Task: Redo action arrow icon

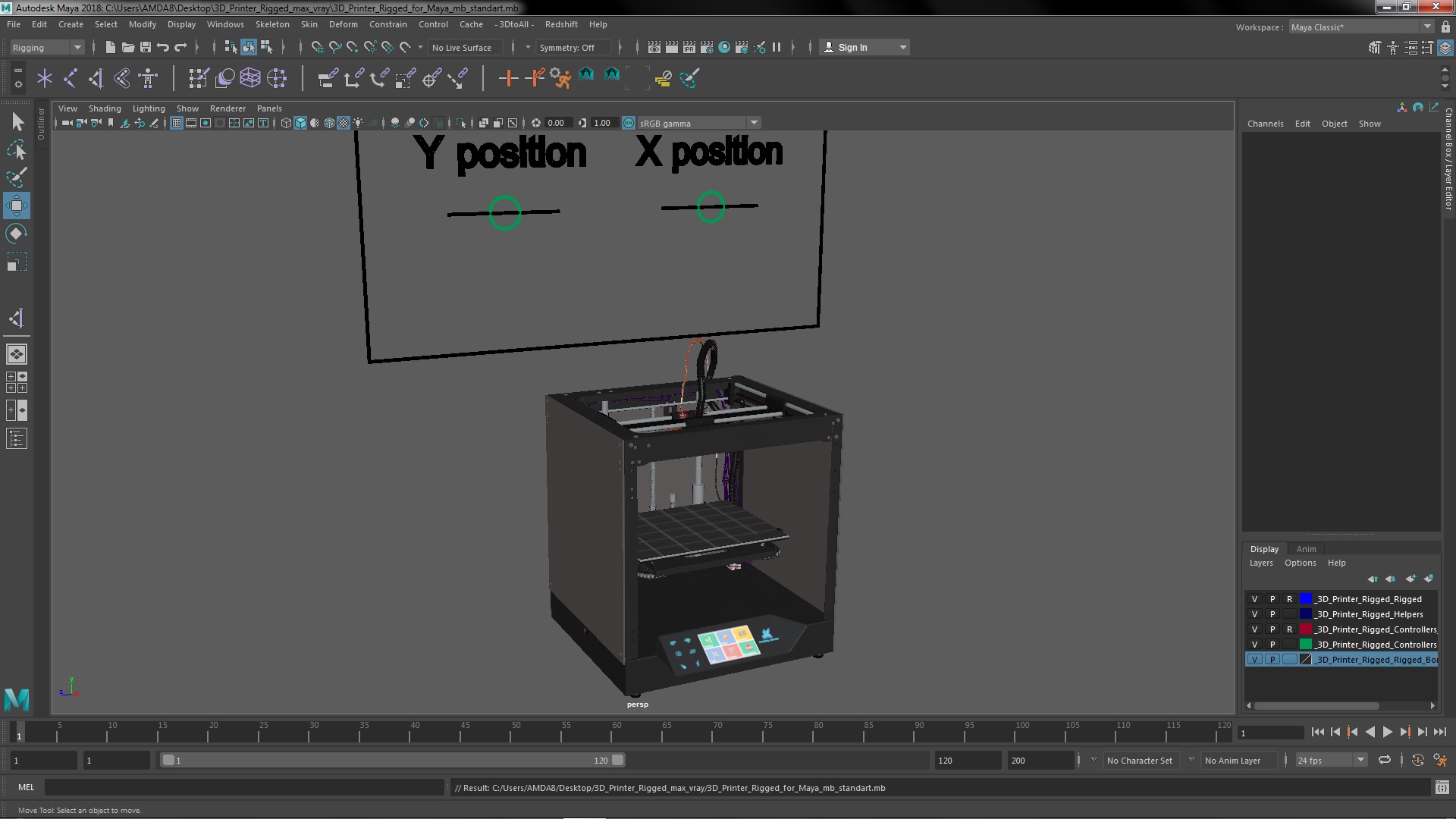Action: point(180,47)
